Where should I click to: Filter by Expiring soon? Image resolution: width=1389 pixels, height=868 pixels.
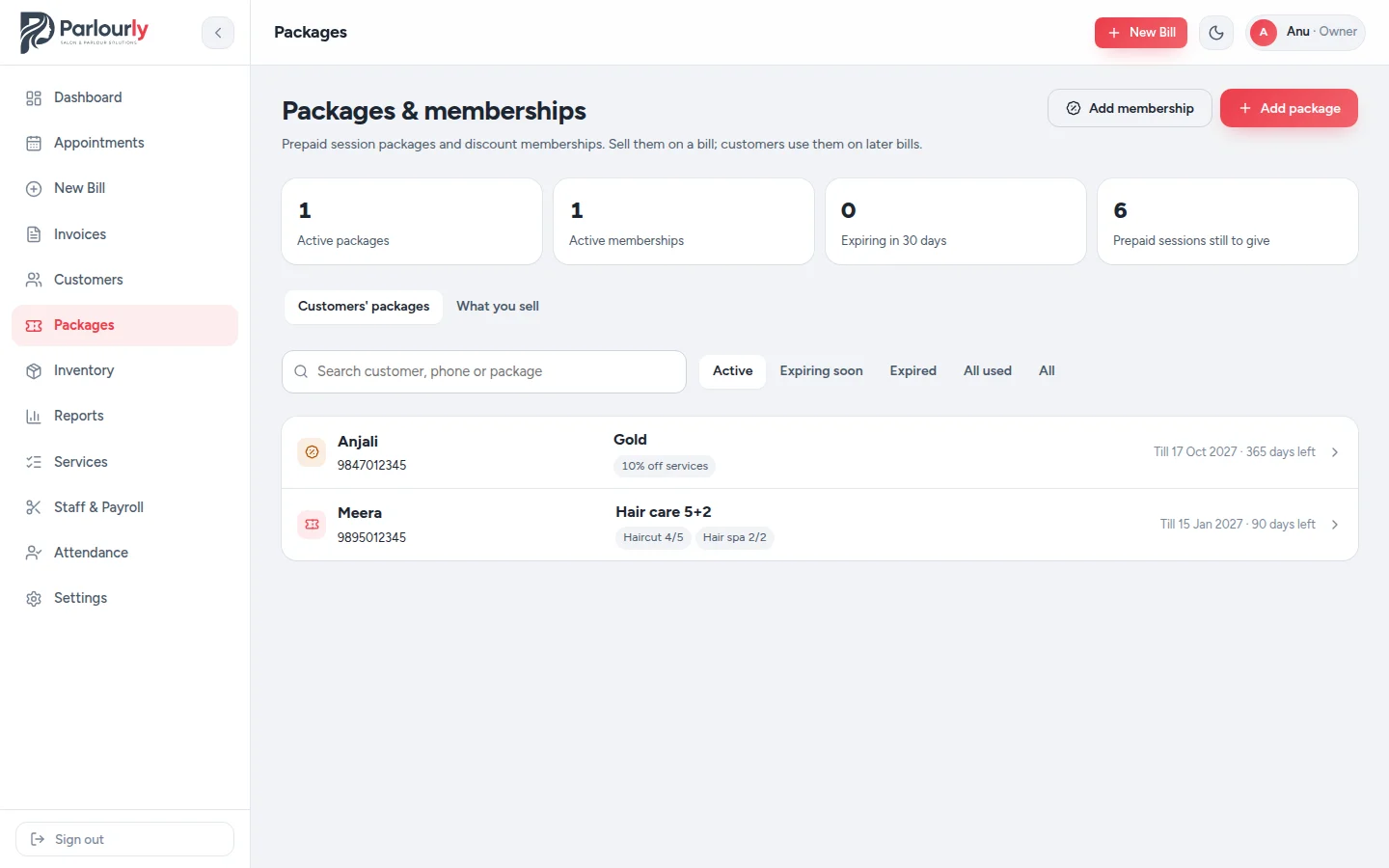tap(822, 371)
